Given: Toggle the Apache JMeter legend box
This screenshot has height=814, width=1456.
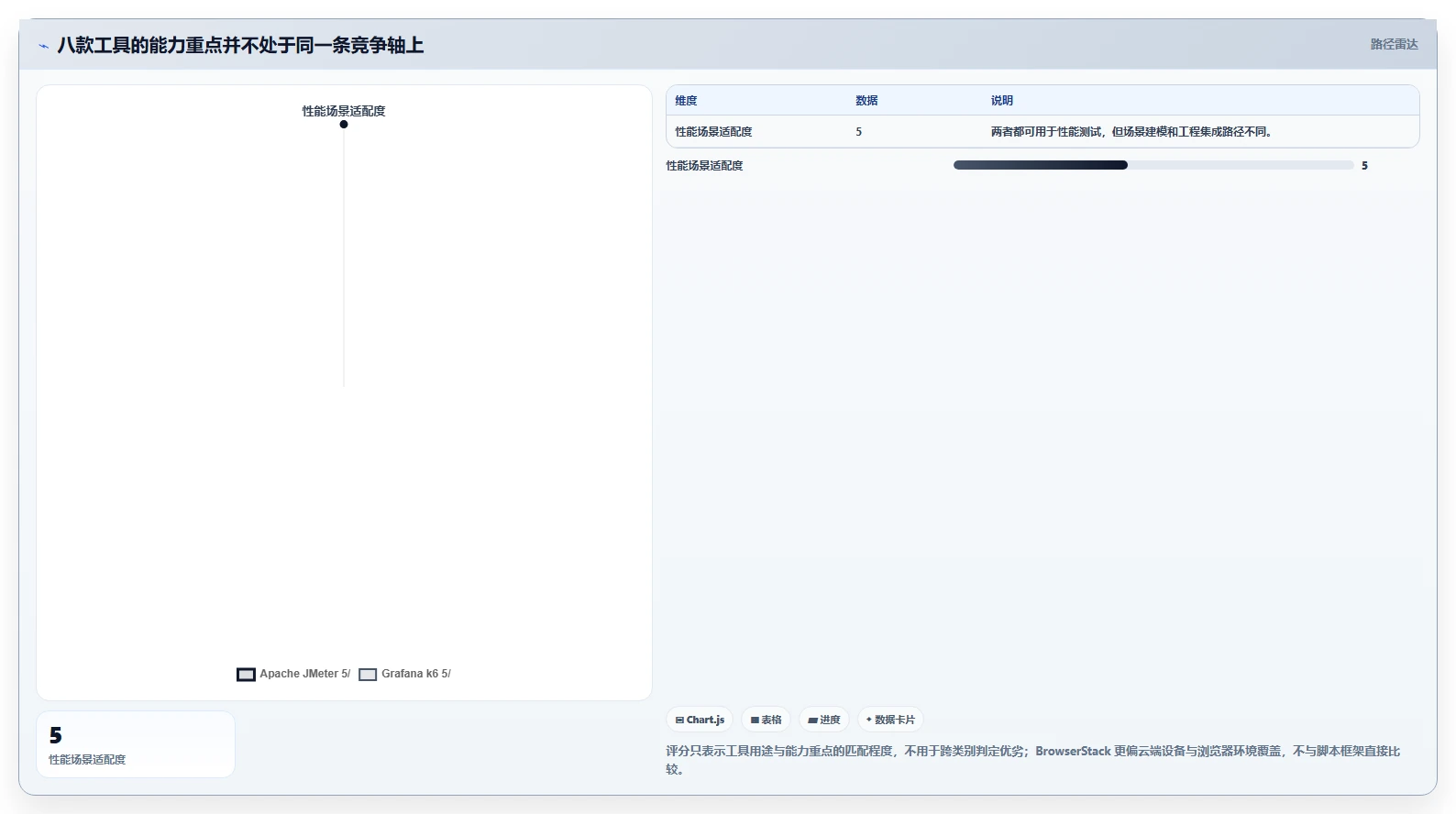Looking at the screenshot, I should click(x=246, y=675).
